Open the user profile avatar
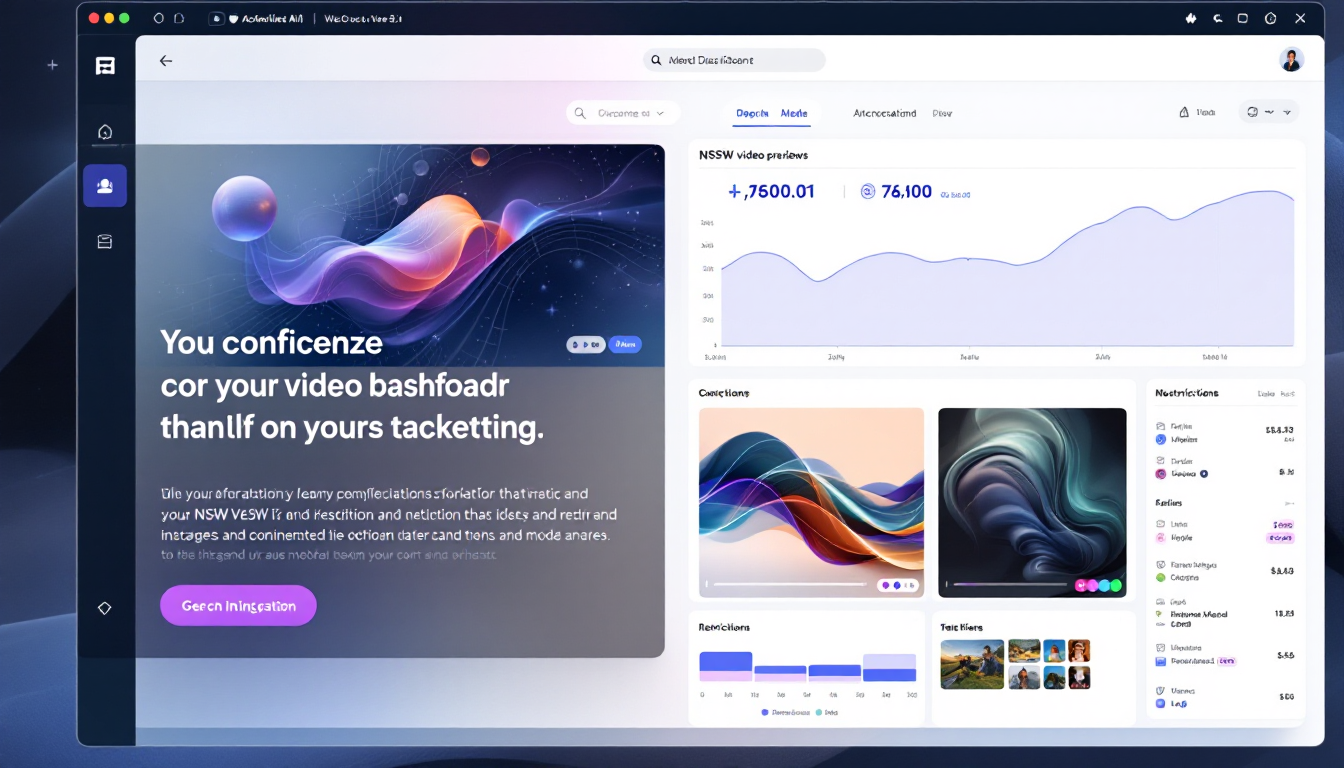Viewport: 1344px width, 768px height. [1291, 60]
